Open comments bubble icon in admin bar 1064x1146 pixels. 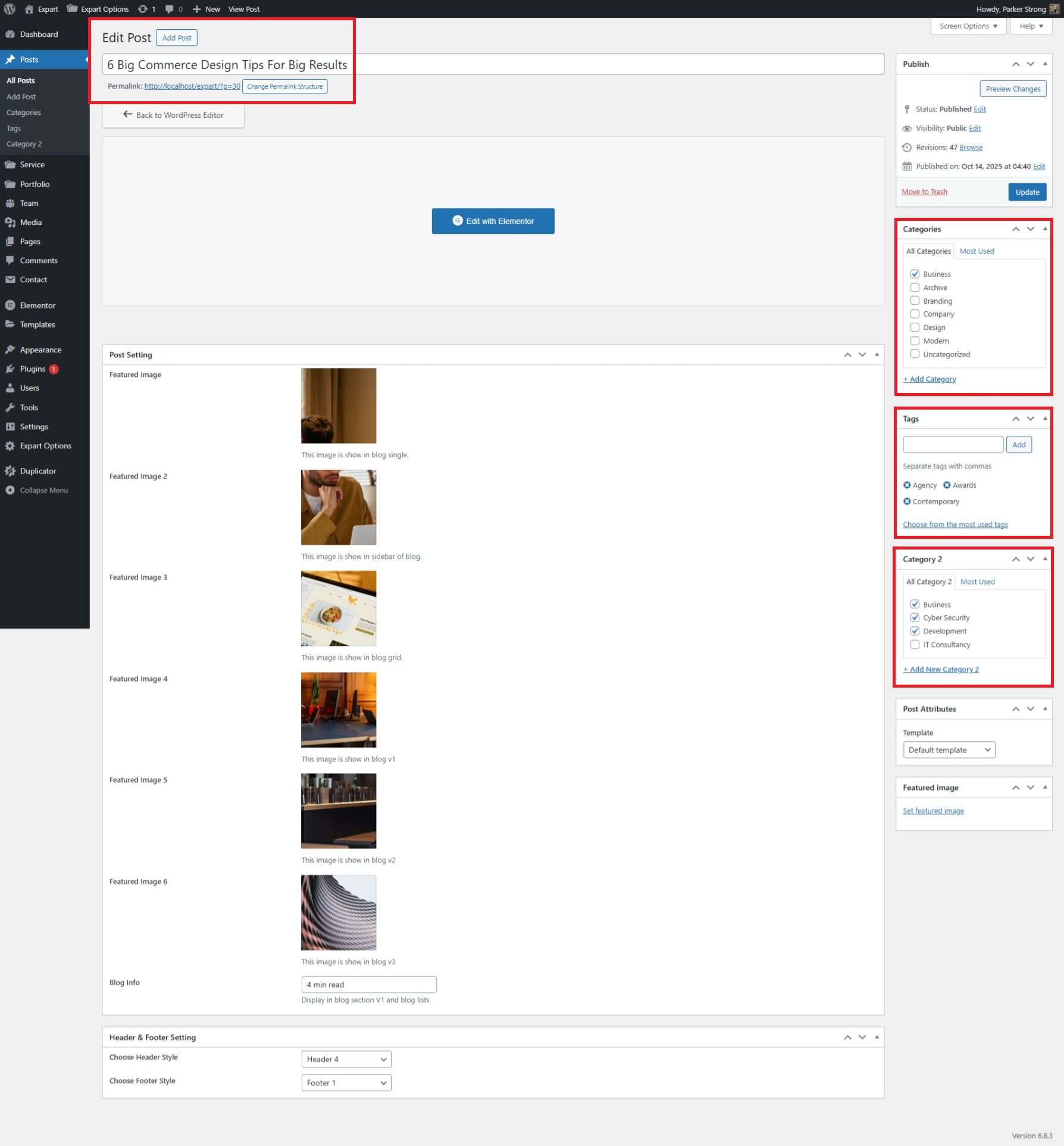click(170, 9)
